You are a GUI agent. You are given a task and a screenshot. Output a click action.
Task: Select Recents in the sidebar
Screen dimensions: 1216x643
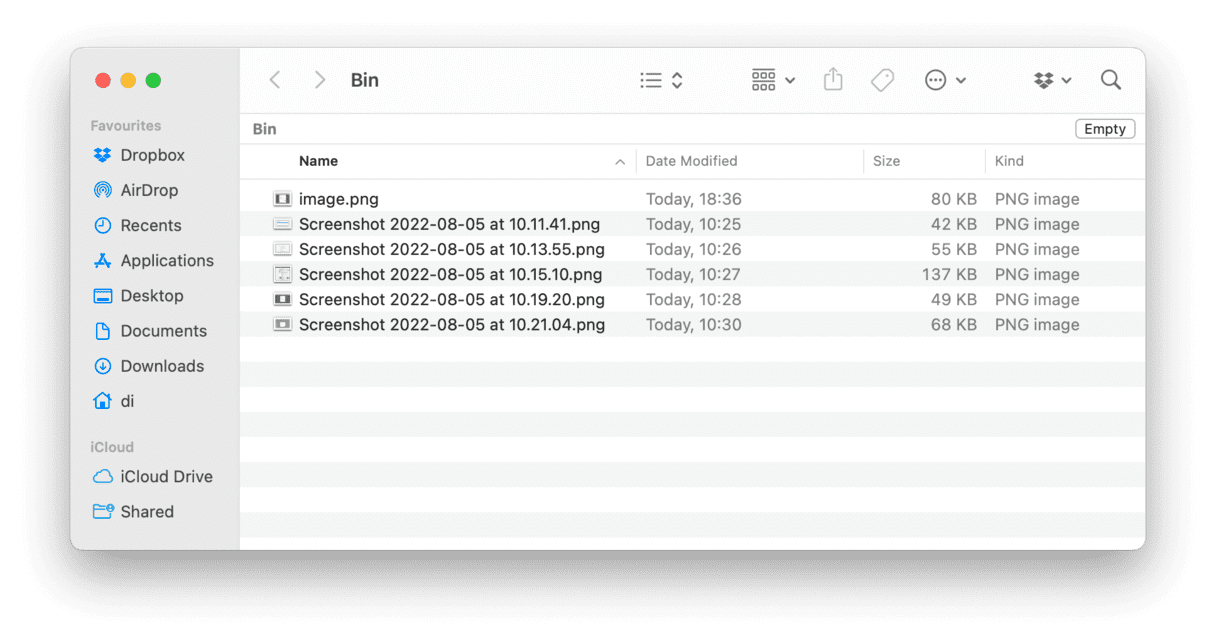(152, 225)
